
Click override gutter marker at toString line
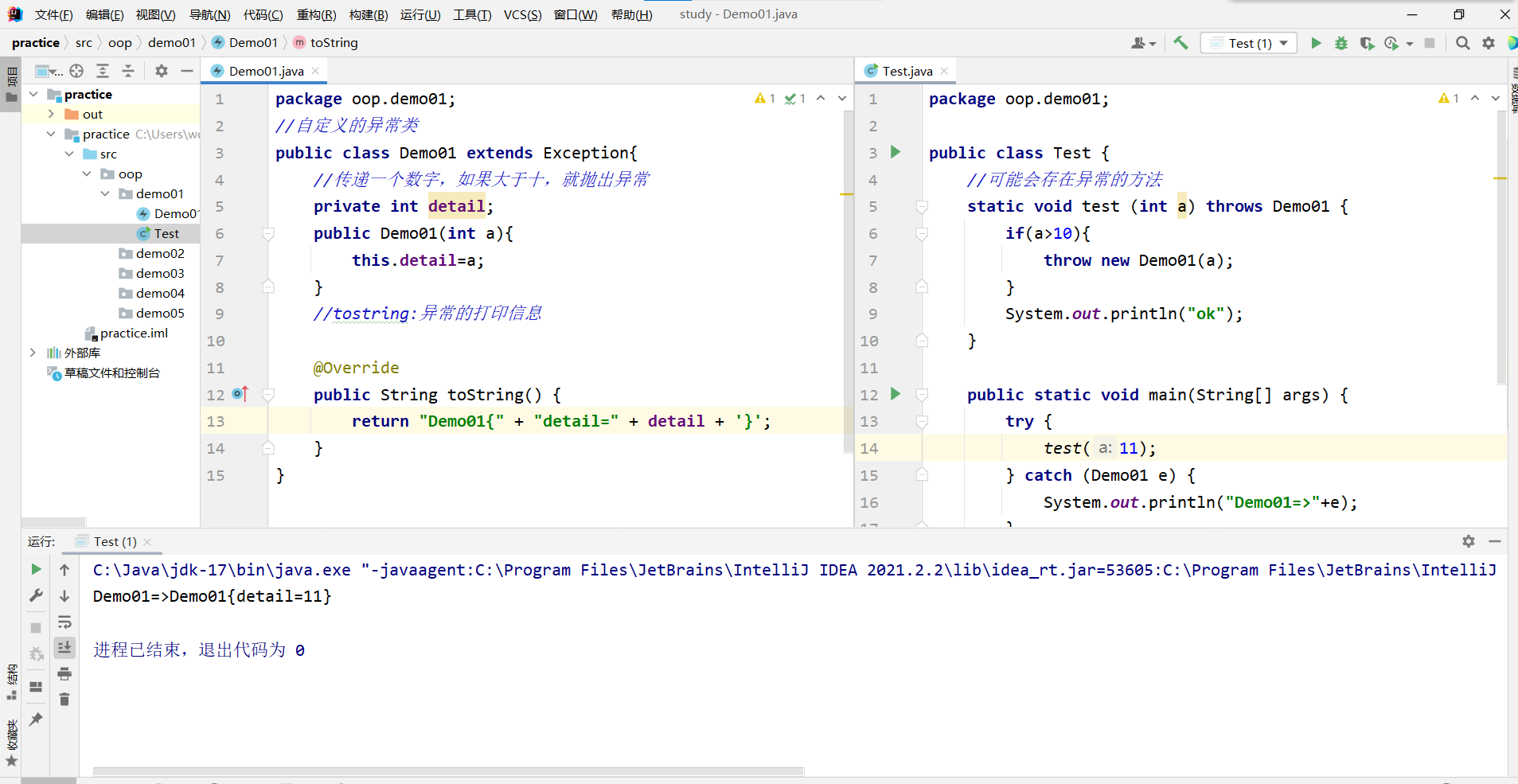240,393
